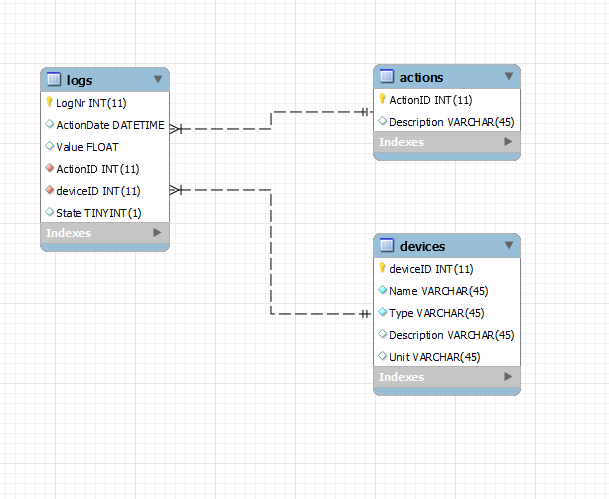Click the actions Description column diamond icon
Viewport: 609px width, 499px height.
[383, 121]
